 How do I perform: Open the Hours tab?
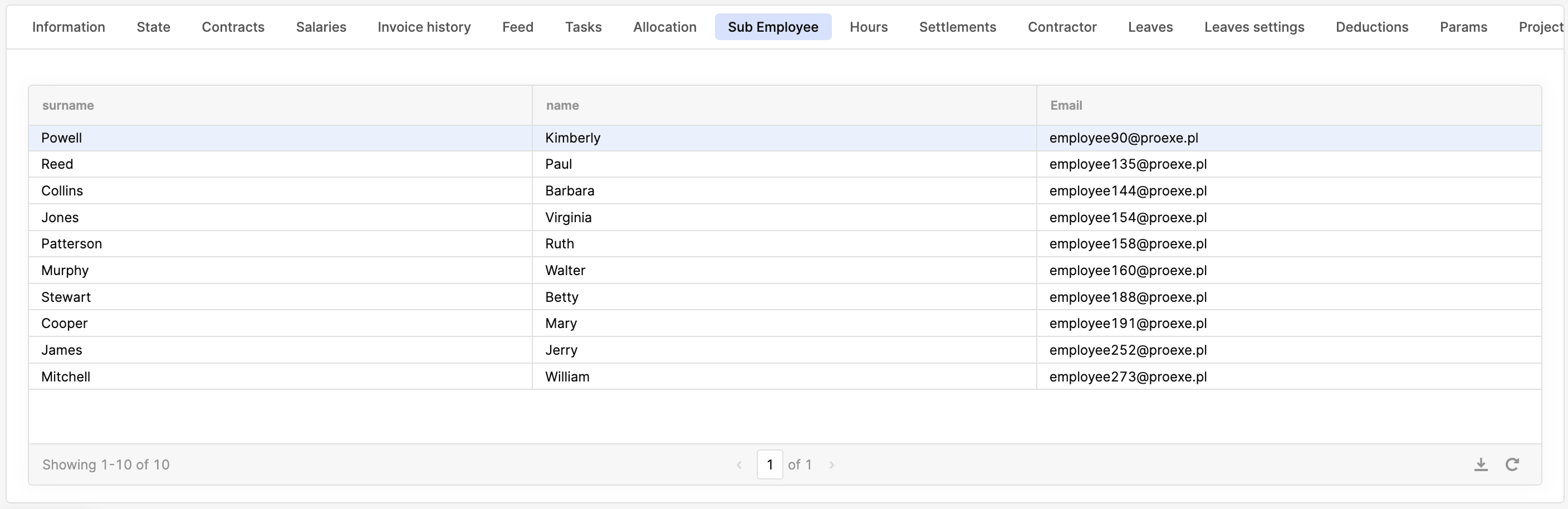(869, 27)
